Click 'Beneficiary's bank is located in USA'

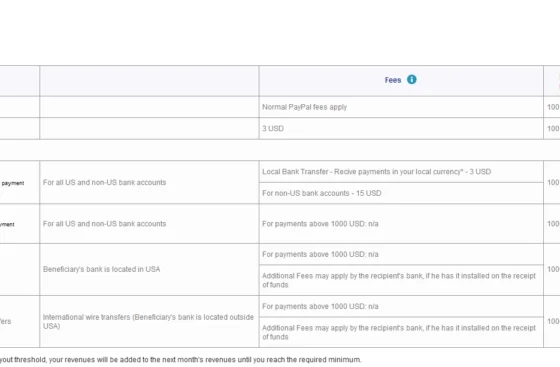(149, 270)
